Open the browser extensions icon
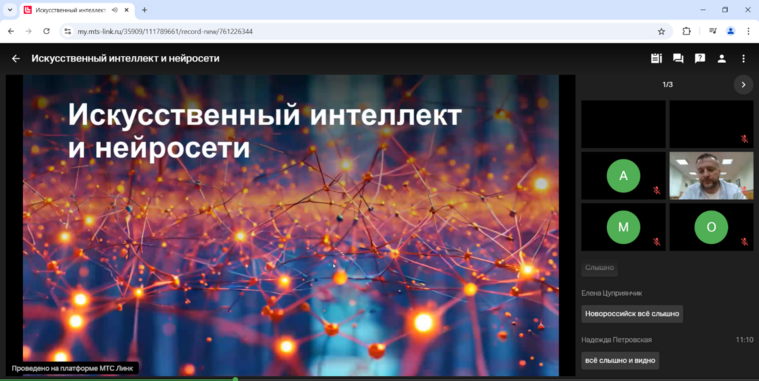The height and width of the screenshot is (381, 759). coord(686,31)
